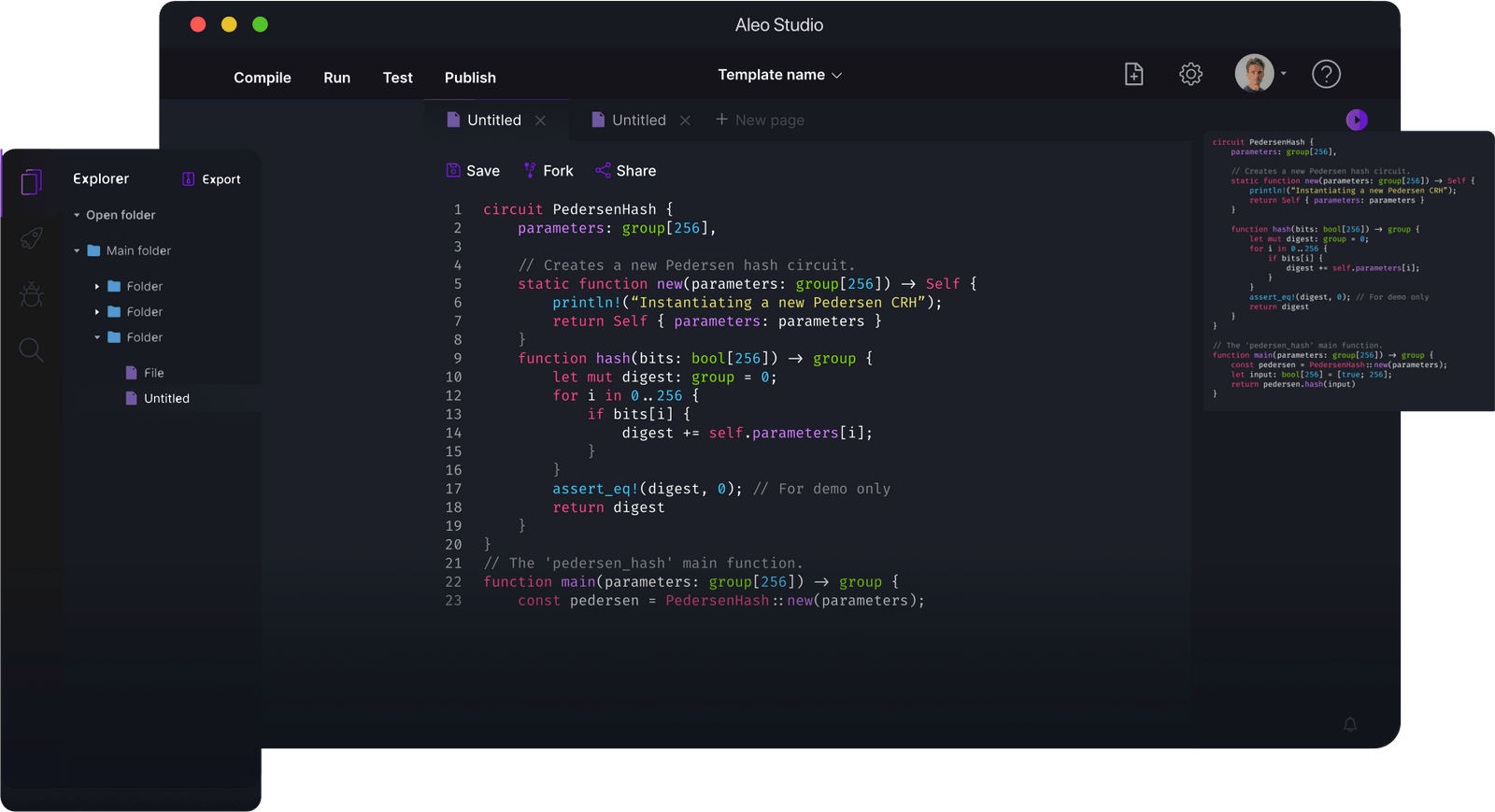Switch to the second Untitled tab
This screenshot has width=1495, height=812.
[638, 121]
